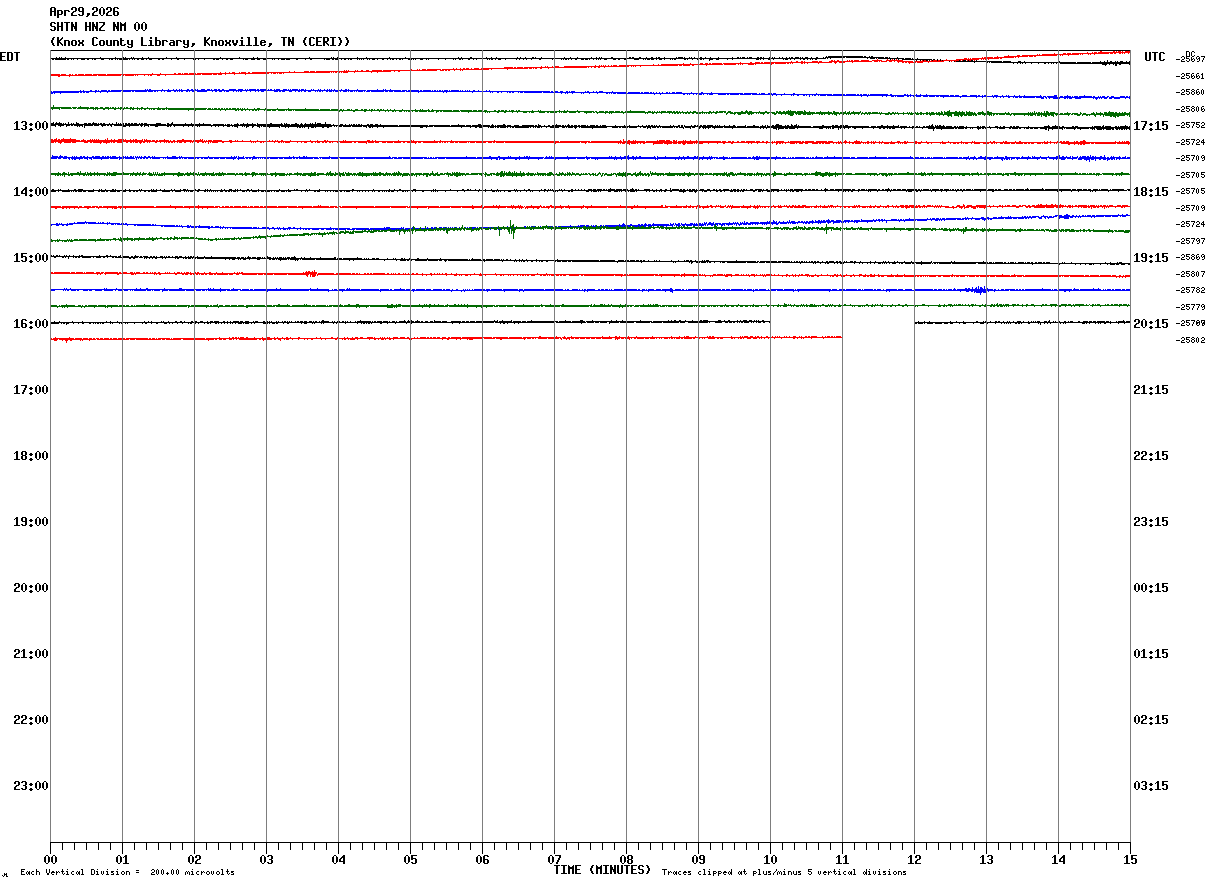Screen dimensions: 1210x886
Task: Click minute 11 on the time axis
Action: point(842,860)
